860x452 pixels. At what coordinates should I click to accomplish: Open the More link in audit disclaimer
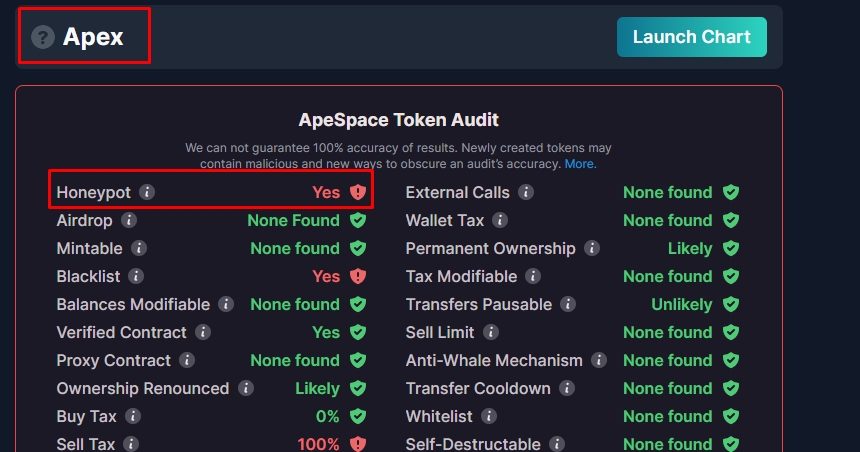(x=580, y=163)
